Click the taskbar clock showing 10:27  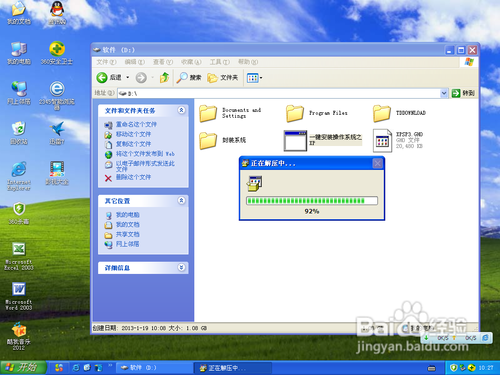(486, 368)
